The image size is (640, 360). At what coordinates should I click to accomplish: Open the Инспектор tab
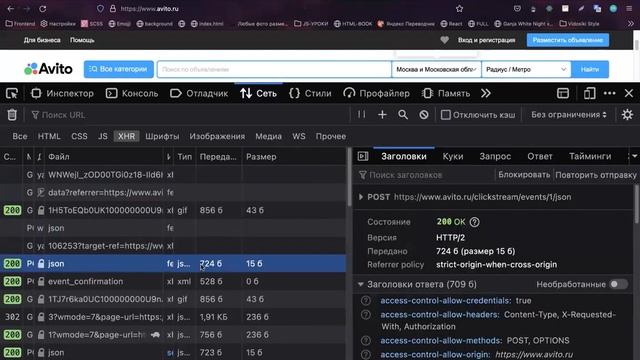click(62, 93)
